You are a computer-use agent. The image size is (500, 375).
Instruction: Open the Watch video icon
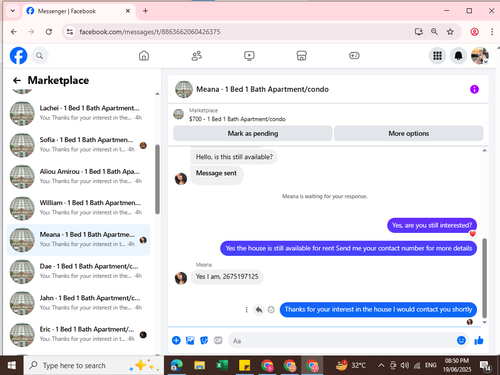249,56
